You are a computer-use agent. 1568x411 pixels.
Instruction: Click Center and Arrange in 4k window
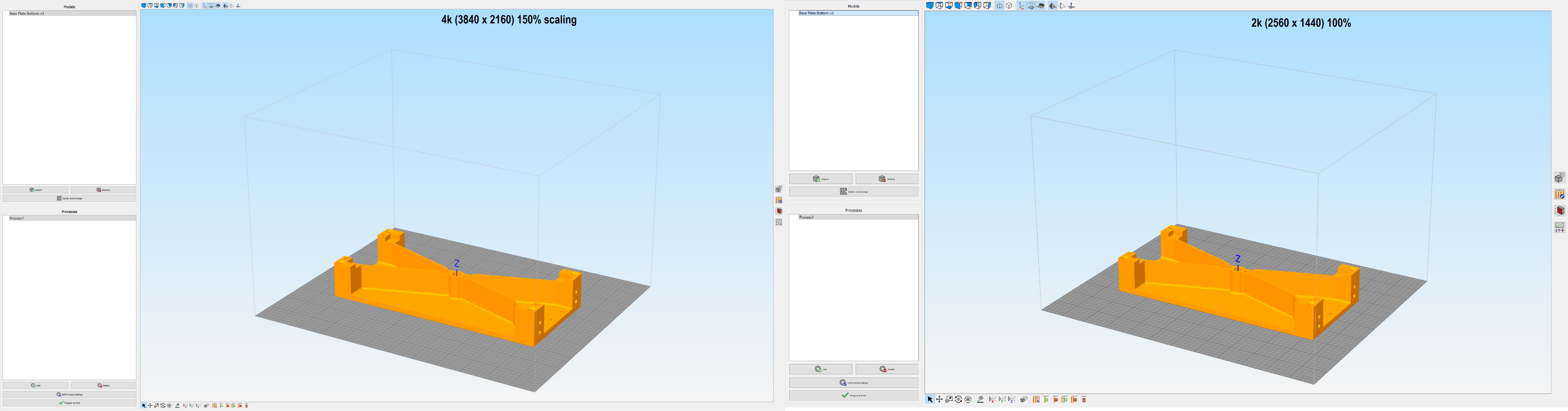click(x=69, y=198)
